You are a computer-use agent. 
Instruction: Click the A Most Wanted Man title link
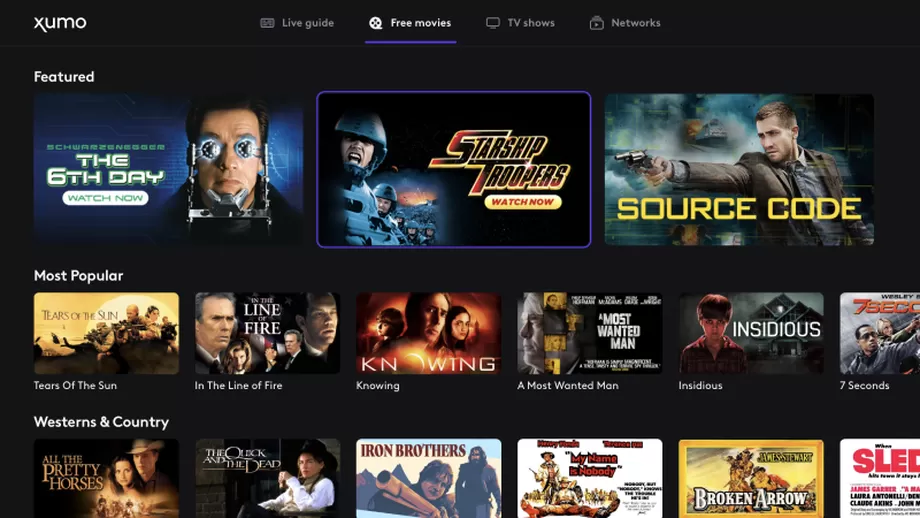[x=567, y=386]
